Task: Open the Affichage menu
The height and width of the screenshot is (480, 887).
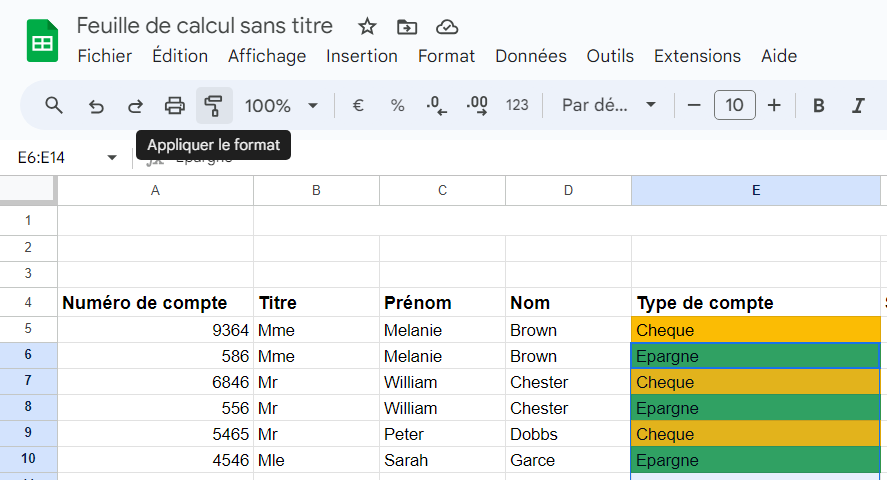Action: pos(267,56)
